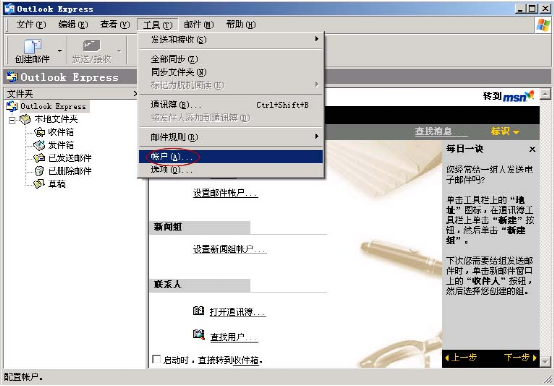Click the Open Address Book (打开通讯簿) link
The height and width of the screenshot is (386, 554).
(237, 312)
